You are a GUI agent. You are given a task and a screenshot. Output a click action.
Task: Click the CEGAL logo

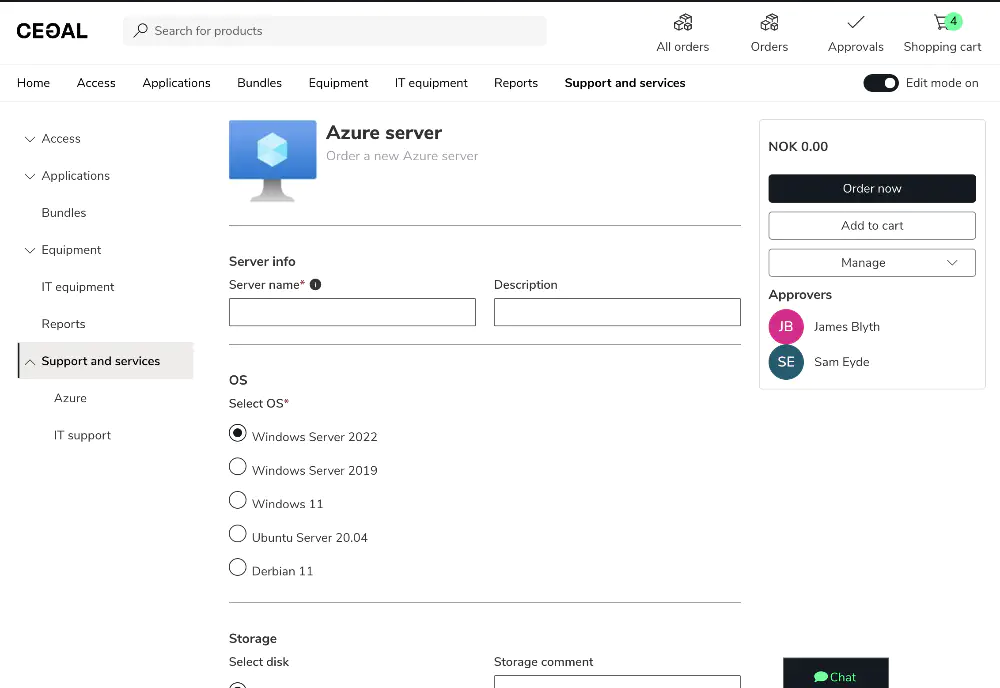point(52,31)
